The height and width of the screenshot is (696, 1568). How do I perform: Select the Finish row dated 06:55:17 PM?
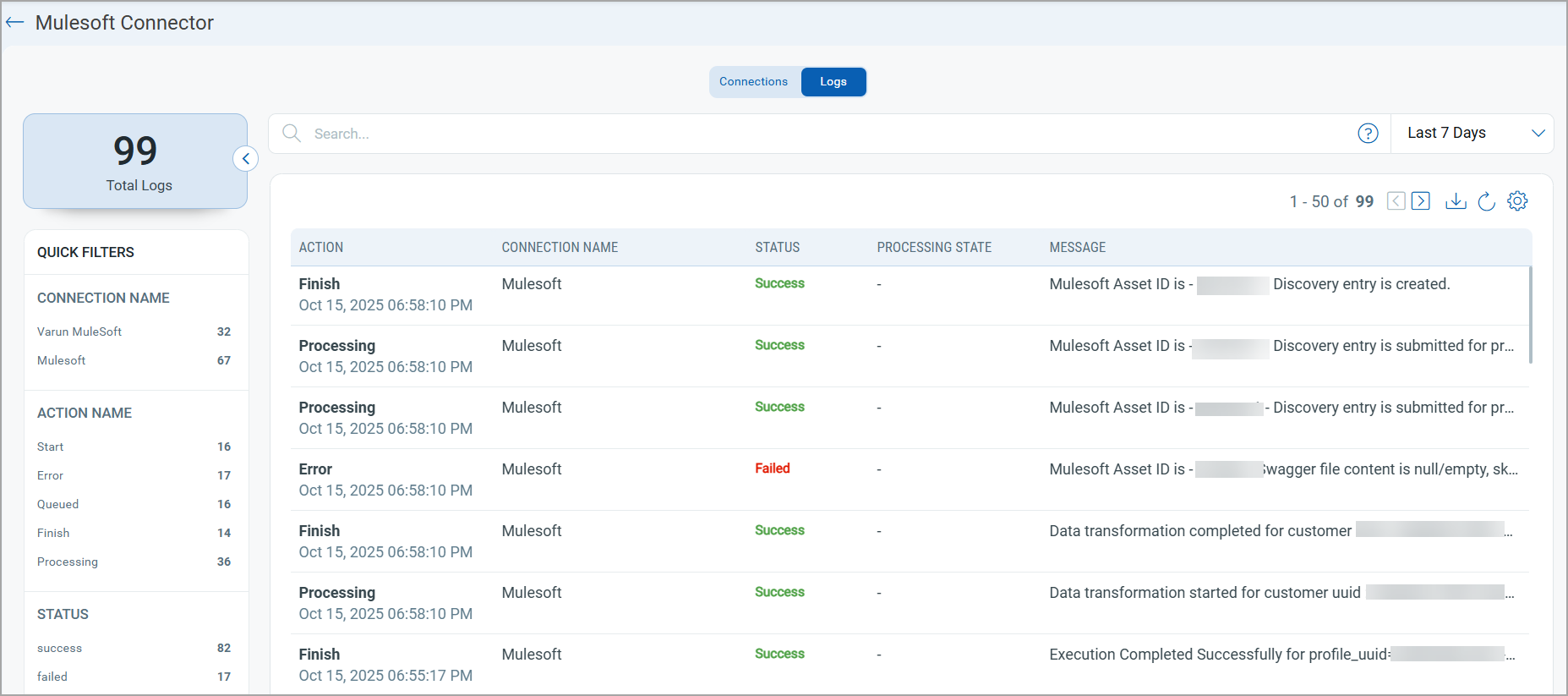[910, 665]
